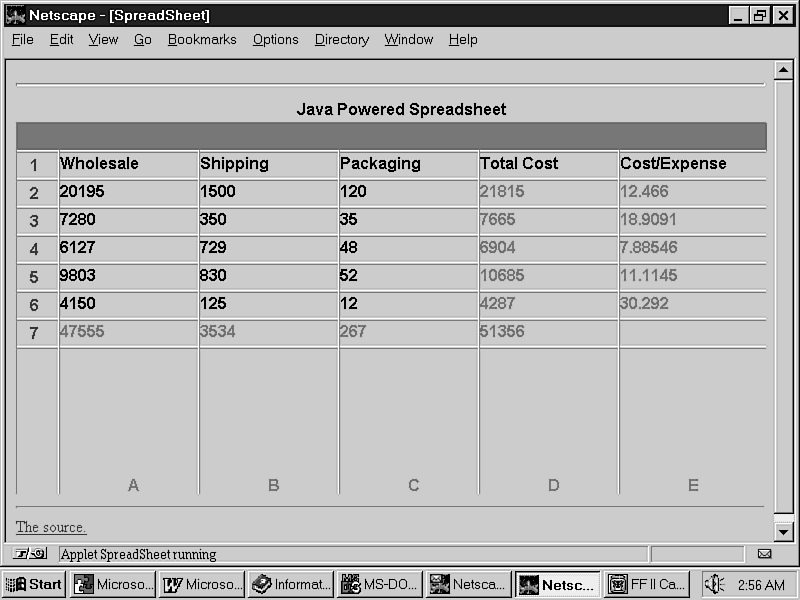Open the mail envelope icon in status bar

pos(764,554)
